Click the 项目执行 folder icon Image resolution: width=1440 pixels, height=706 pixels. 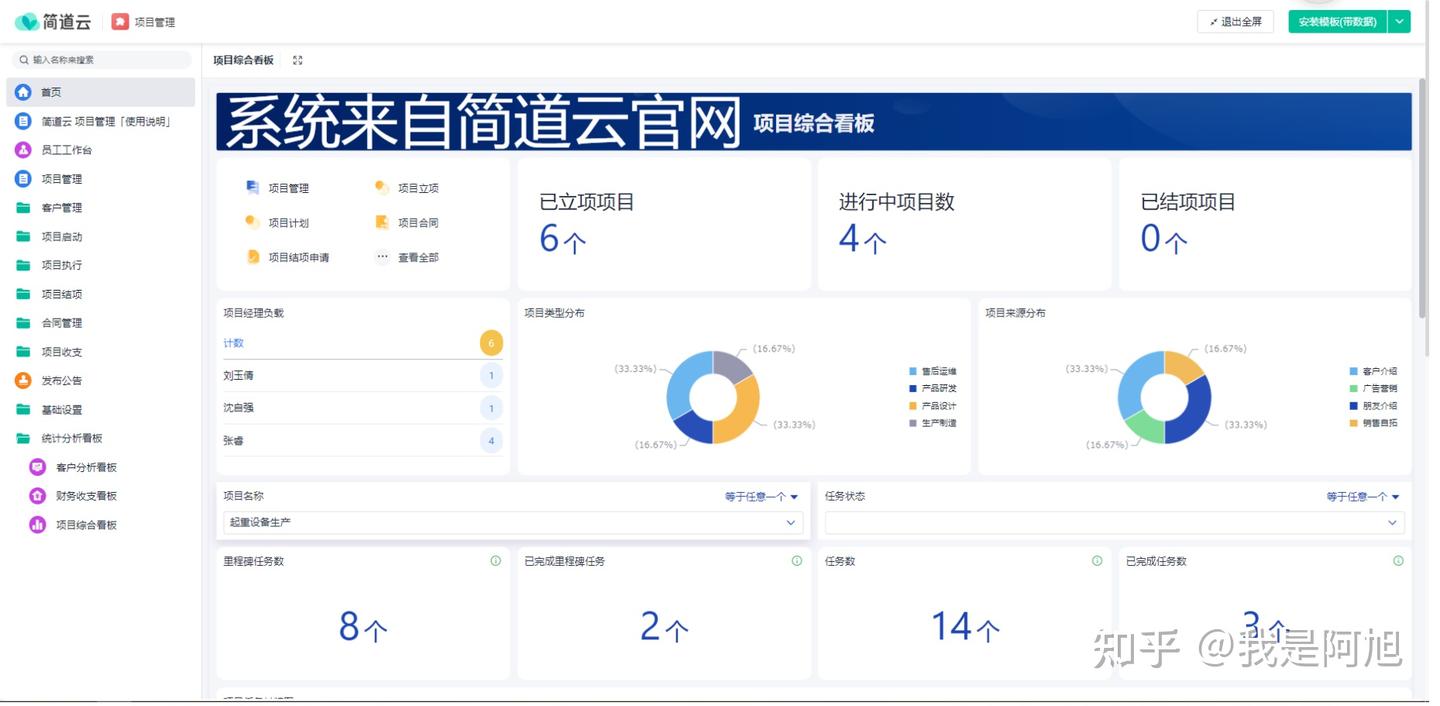23,265
